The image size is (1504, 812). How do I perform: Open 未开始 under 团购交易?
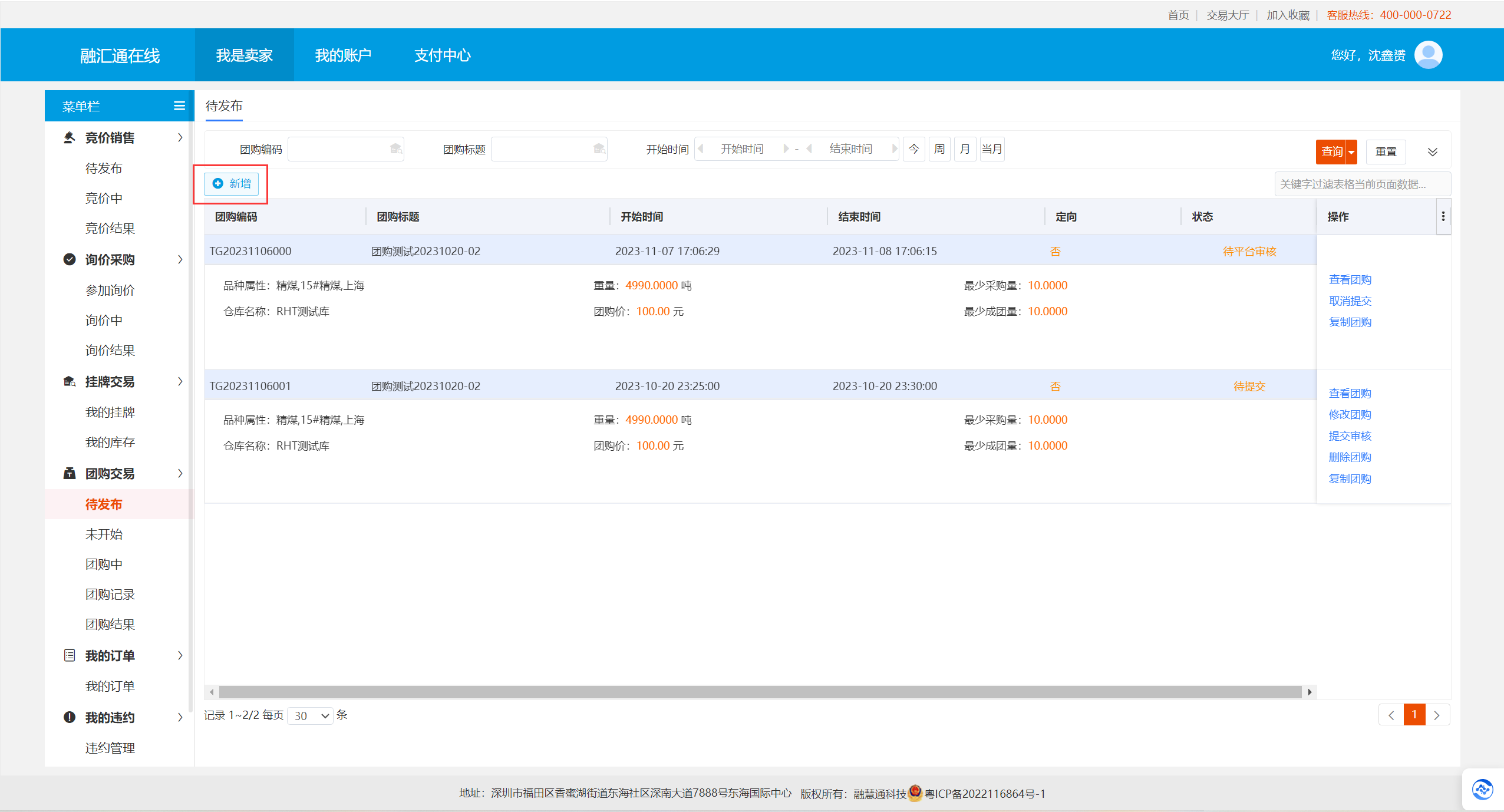(x=104, y=534)
